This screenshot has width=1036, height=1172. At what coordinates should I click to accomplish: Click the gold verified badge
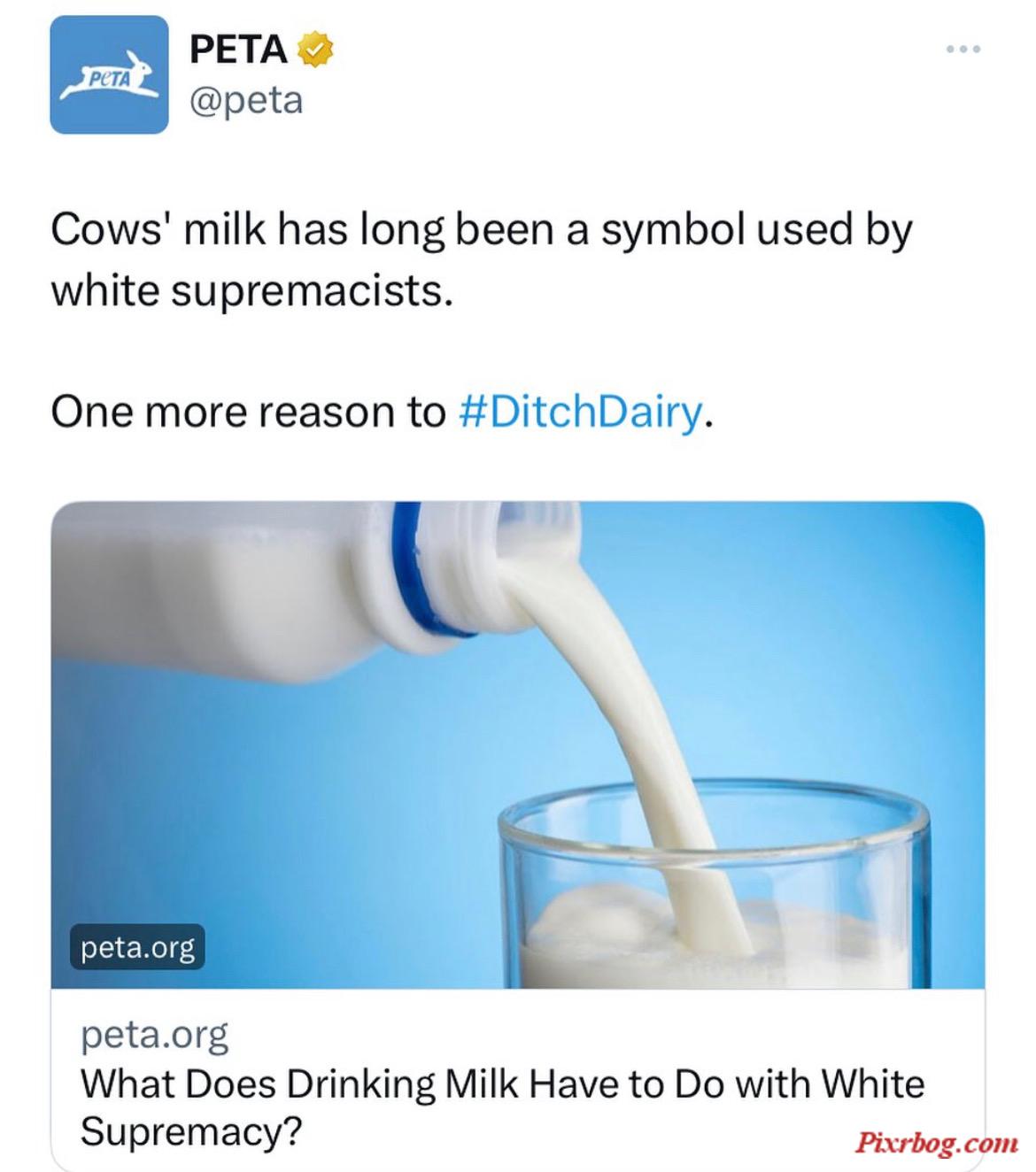tap(313, 50)
